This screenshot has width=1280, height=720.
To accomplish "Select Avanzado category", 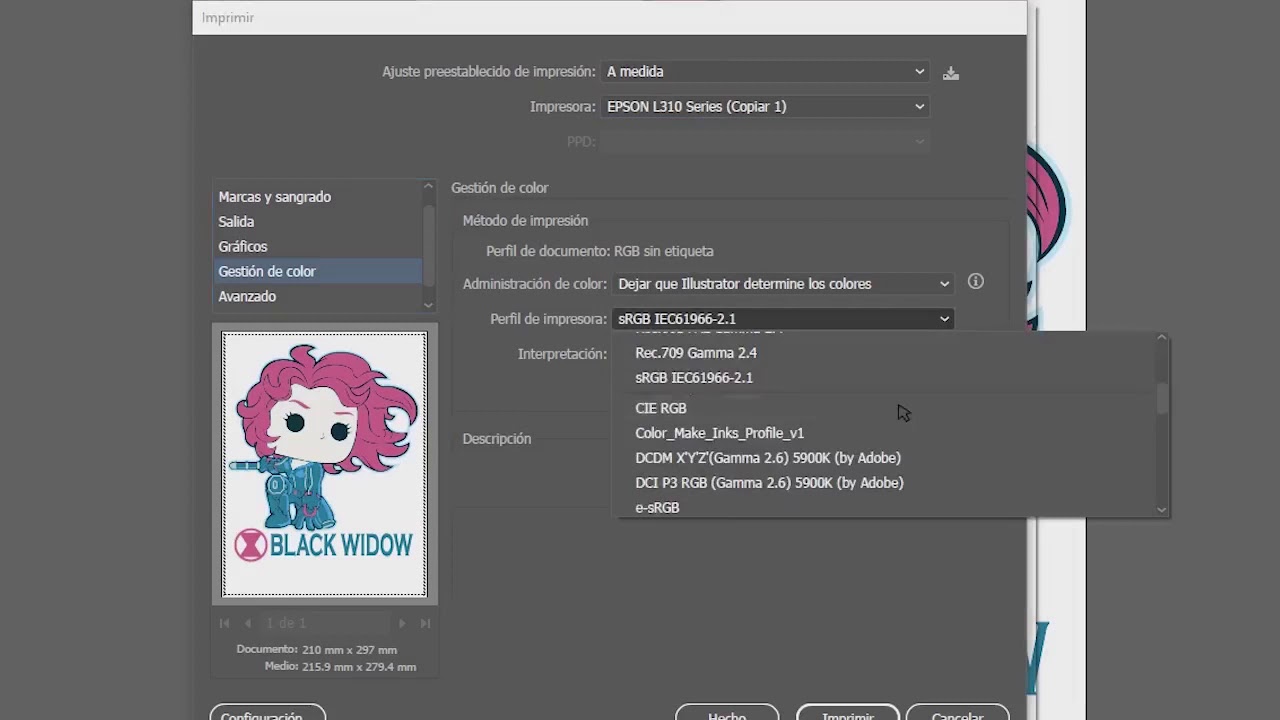I will 317,297.
